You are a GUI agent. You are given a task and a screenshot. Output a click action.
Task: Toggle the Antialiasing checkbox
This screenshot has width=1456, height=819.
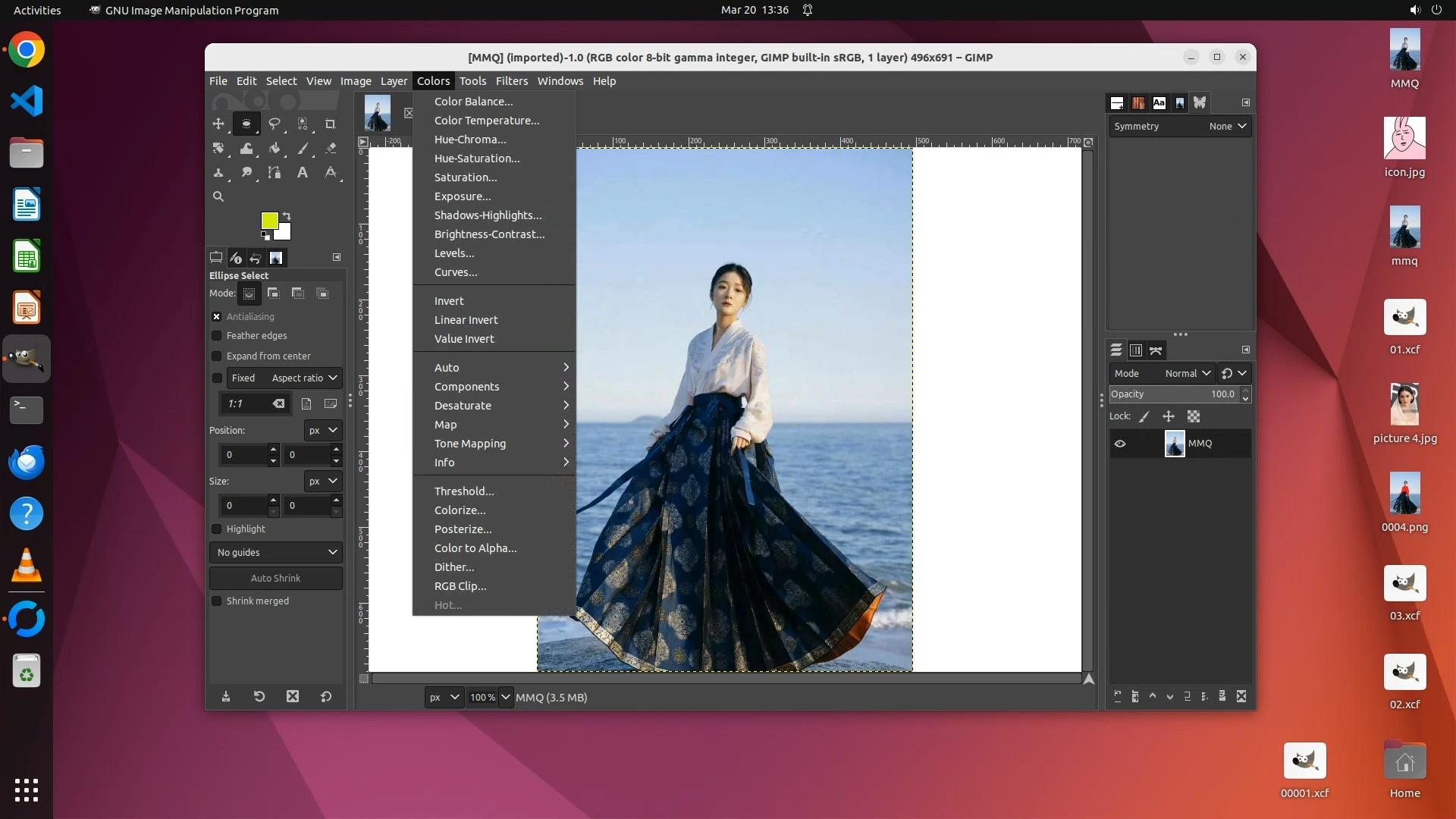[x=217, y=317]
